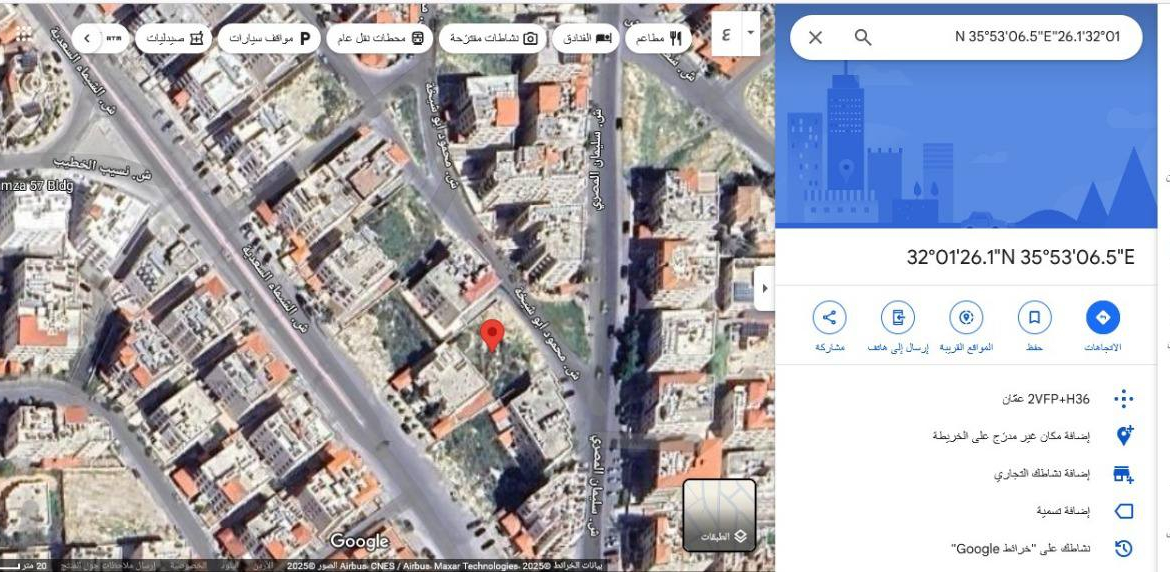Save the location with the bookmark icon
Viewport: 1170px width, 572px height.
pos(1034,318)
